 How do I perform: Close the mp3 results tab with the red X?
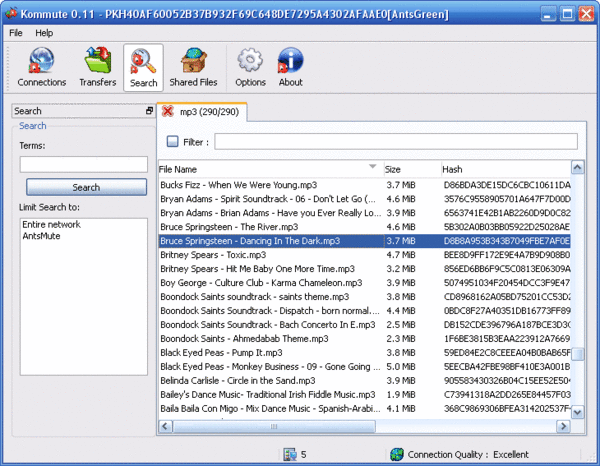coord(168,111)
